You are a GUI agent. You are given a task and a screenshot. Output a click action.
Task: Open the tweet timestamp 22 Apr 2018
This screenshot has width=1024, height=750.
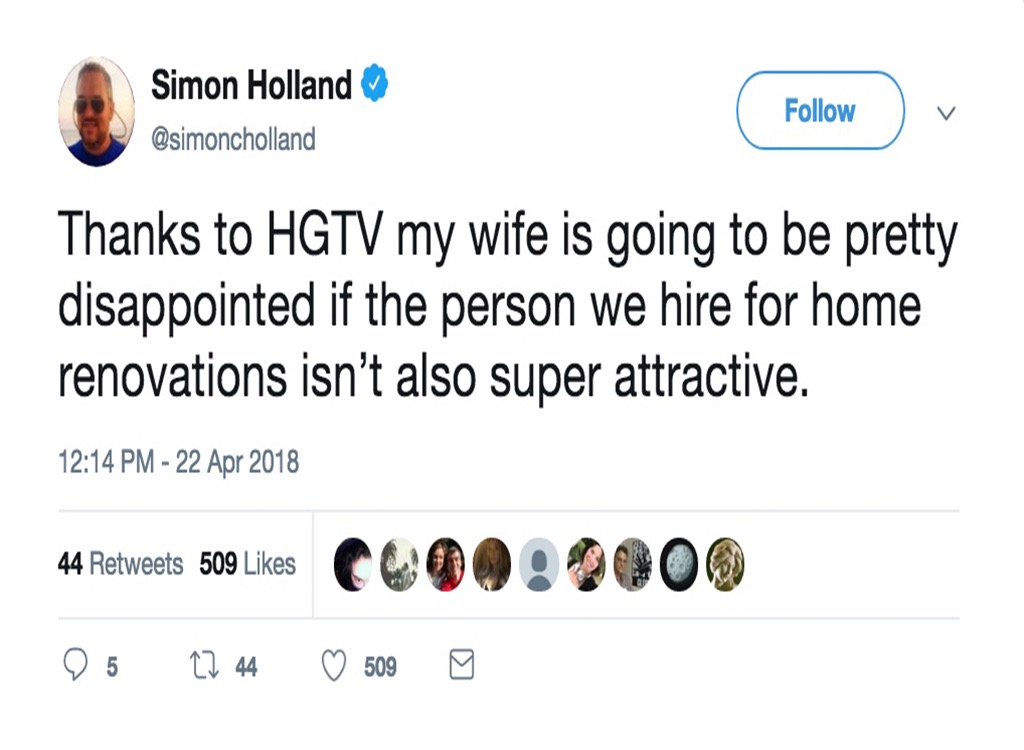click(x=179, y=462)
